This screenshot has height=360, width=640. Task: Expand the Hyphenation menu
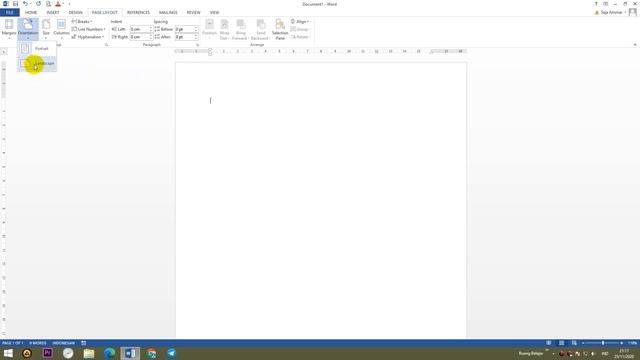pyautogui.click(x=88, y=37)
